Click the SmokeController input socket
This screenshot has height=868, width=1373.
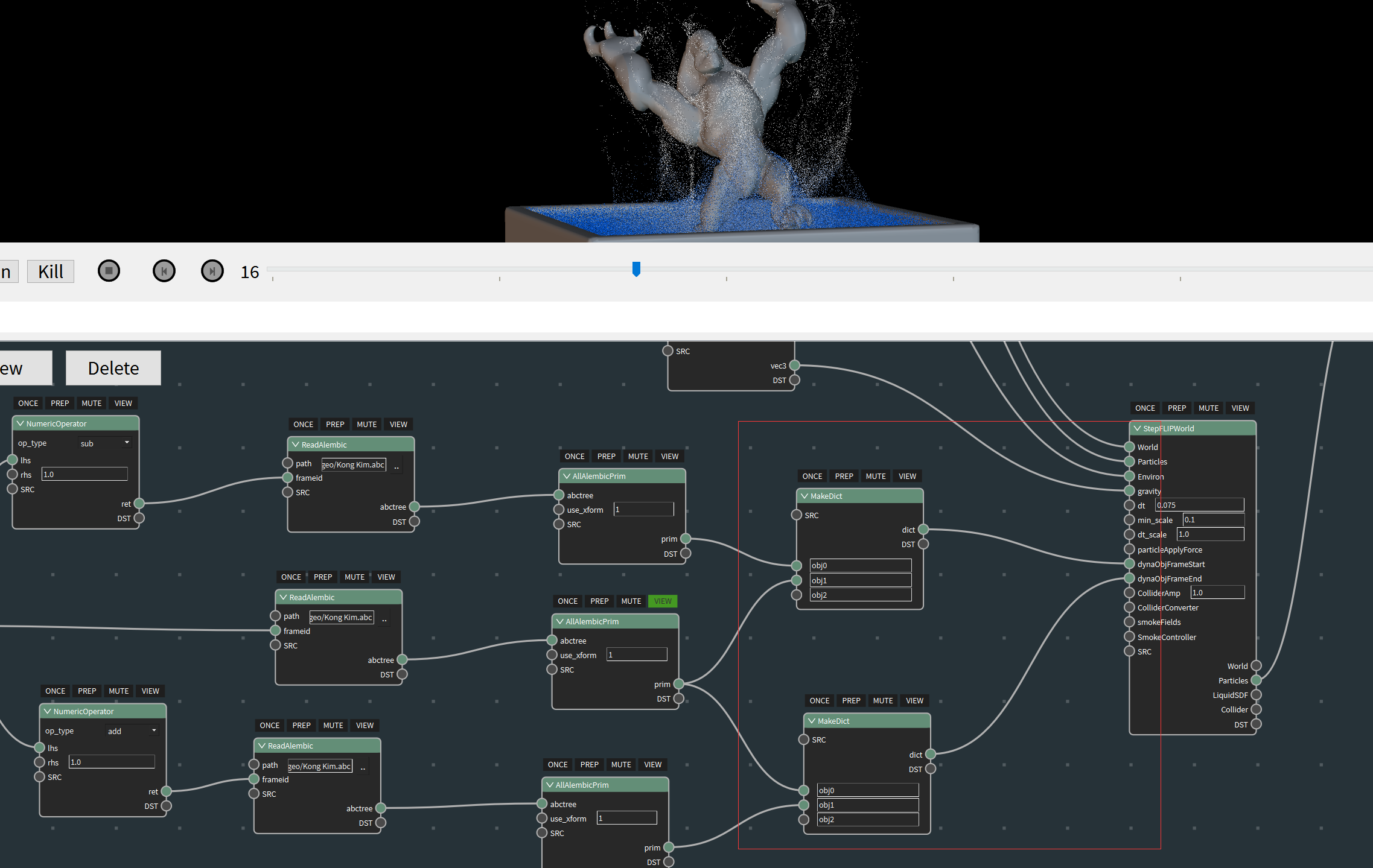click(x=1129, y=637)
